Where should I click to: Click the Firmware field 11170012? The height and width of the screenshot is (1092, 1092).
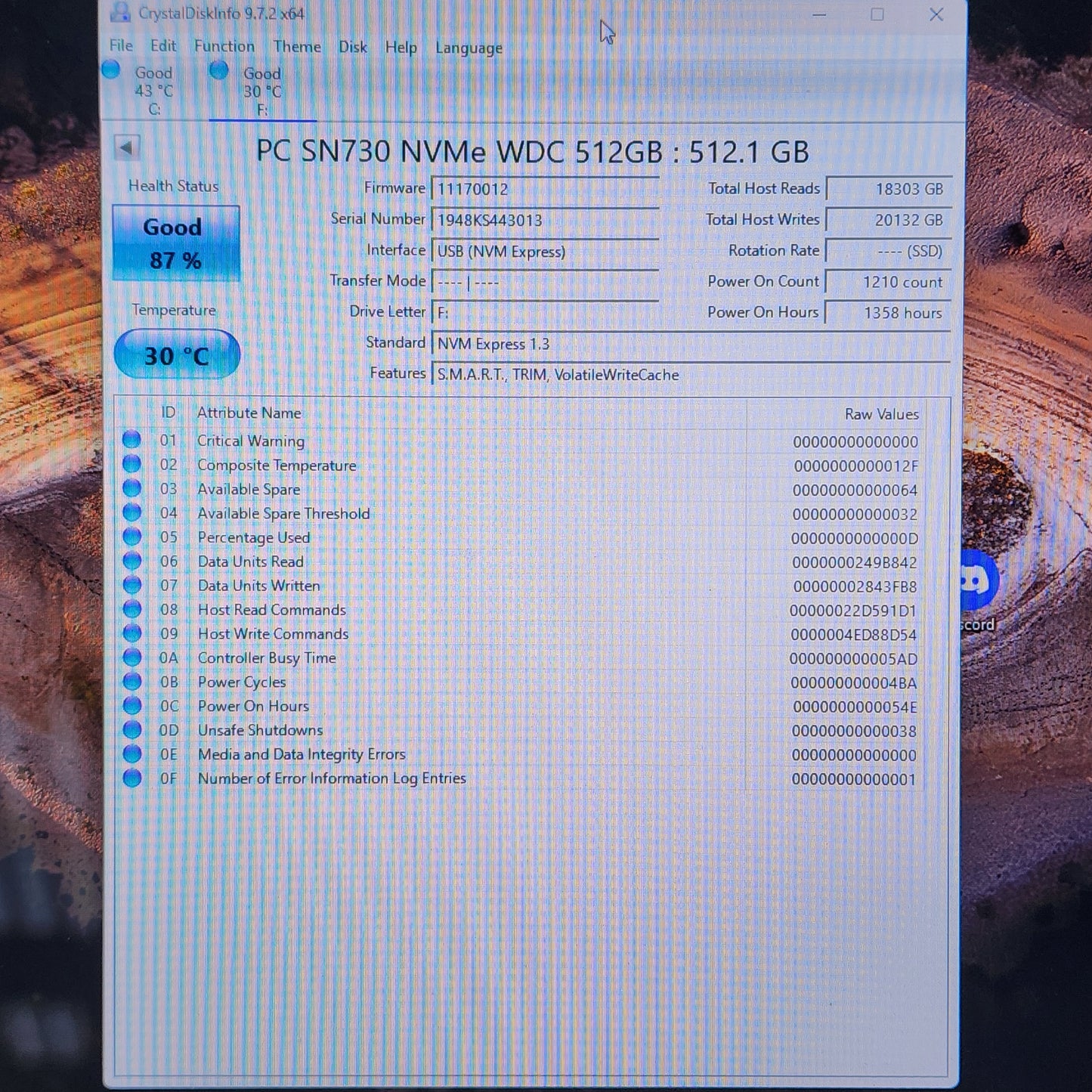coord(545,189)
